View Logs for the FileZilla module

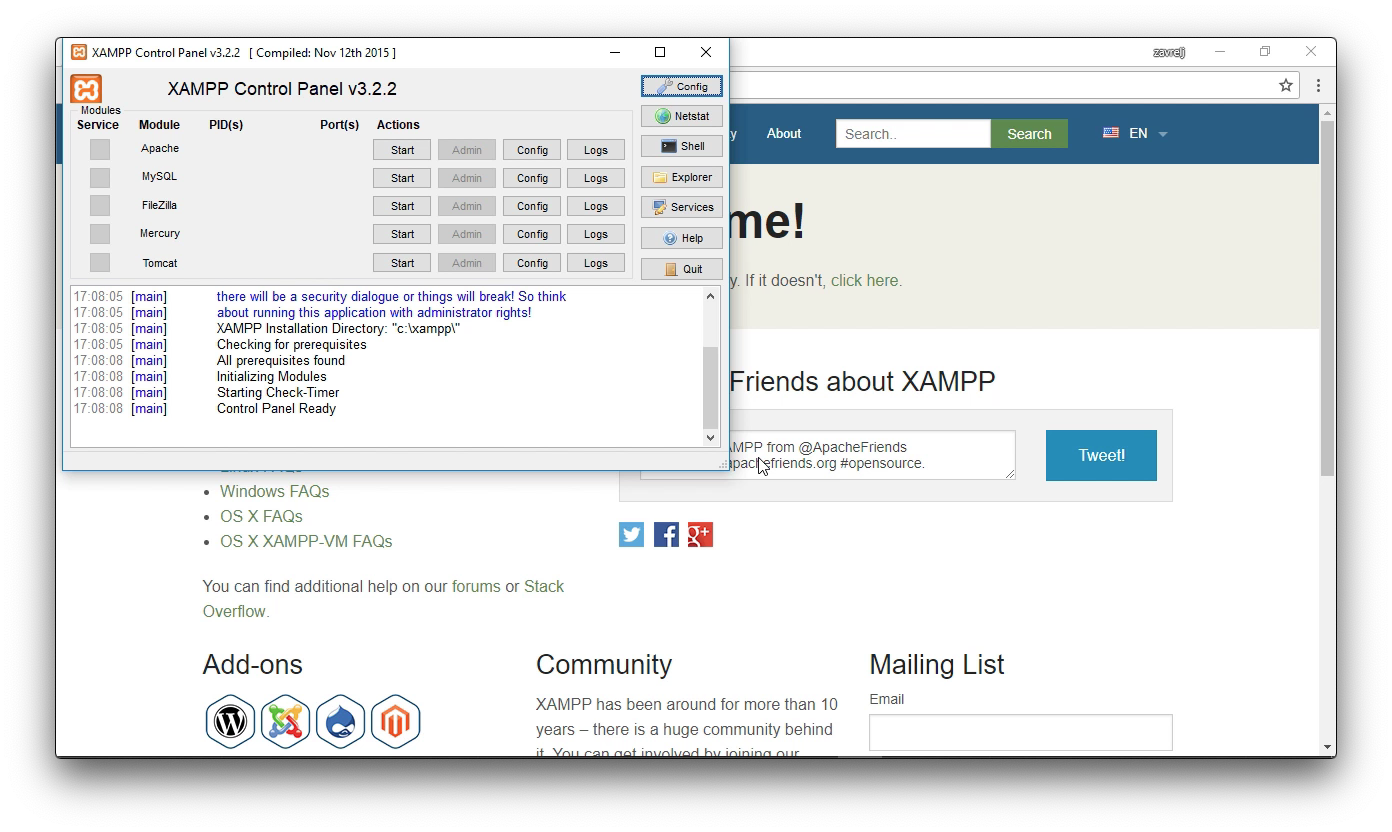(596, 206)
